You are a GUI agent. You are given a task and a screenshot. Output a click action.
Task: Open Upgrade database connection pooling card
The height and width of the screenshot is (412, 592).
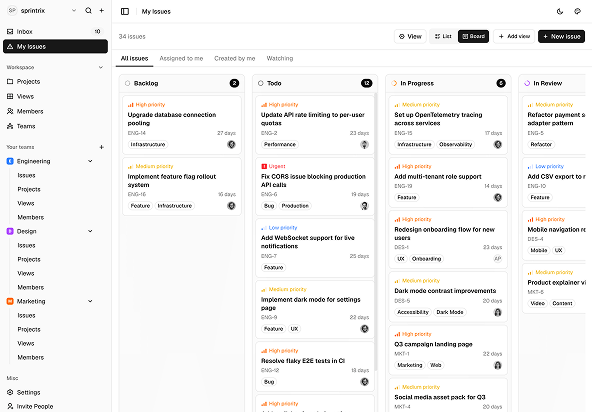click(182, 125)
